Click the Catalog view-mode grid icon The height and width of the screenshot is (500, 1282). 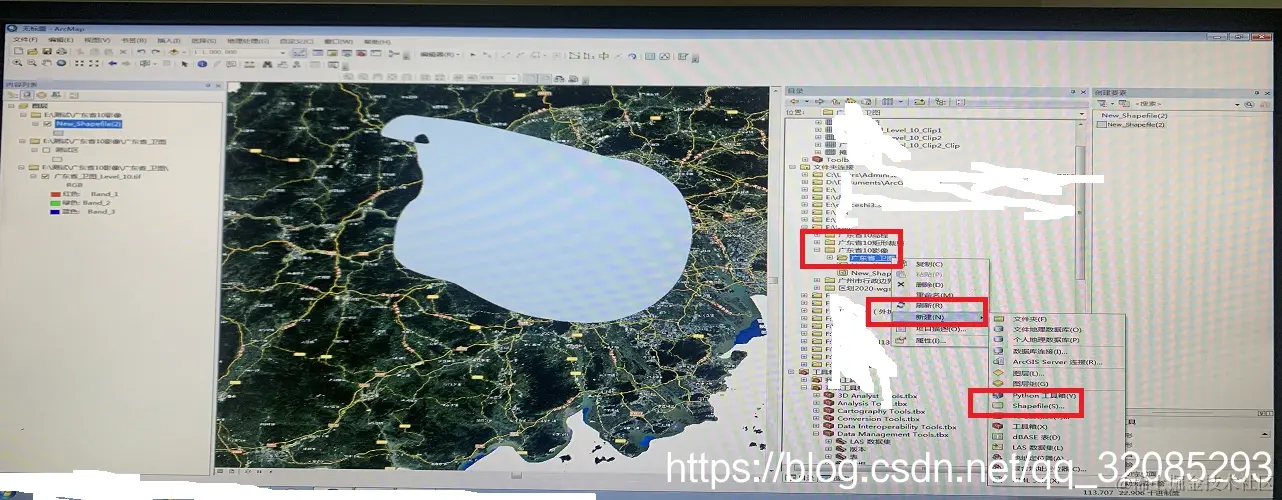pyautogui.click(x=887, y=102)
